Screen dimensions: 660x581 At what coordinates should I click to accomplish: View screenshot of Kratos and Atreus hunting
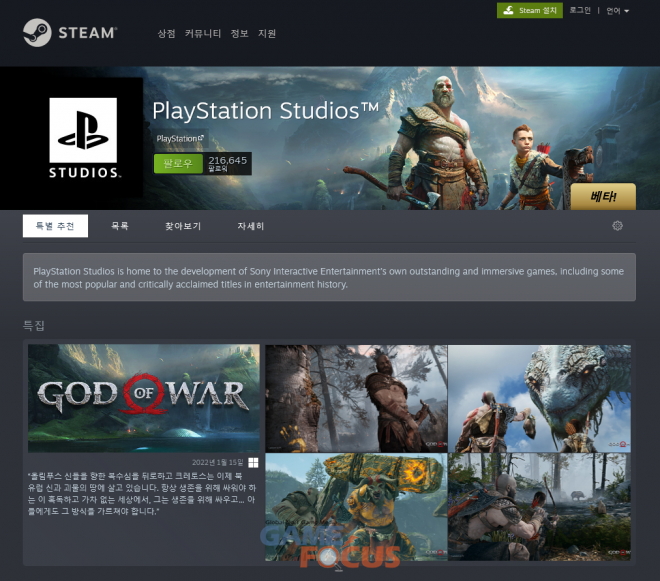(x=539, y=507)
